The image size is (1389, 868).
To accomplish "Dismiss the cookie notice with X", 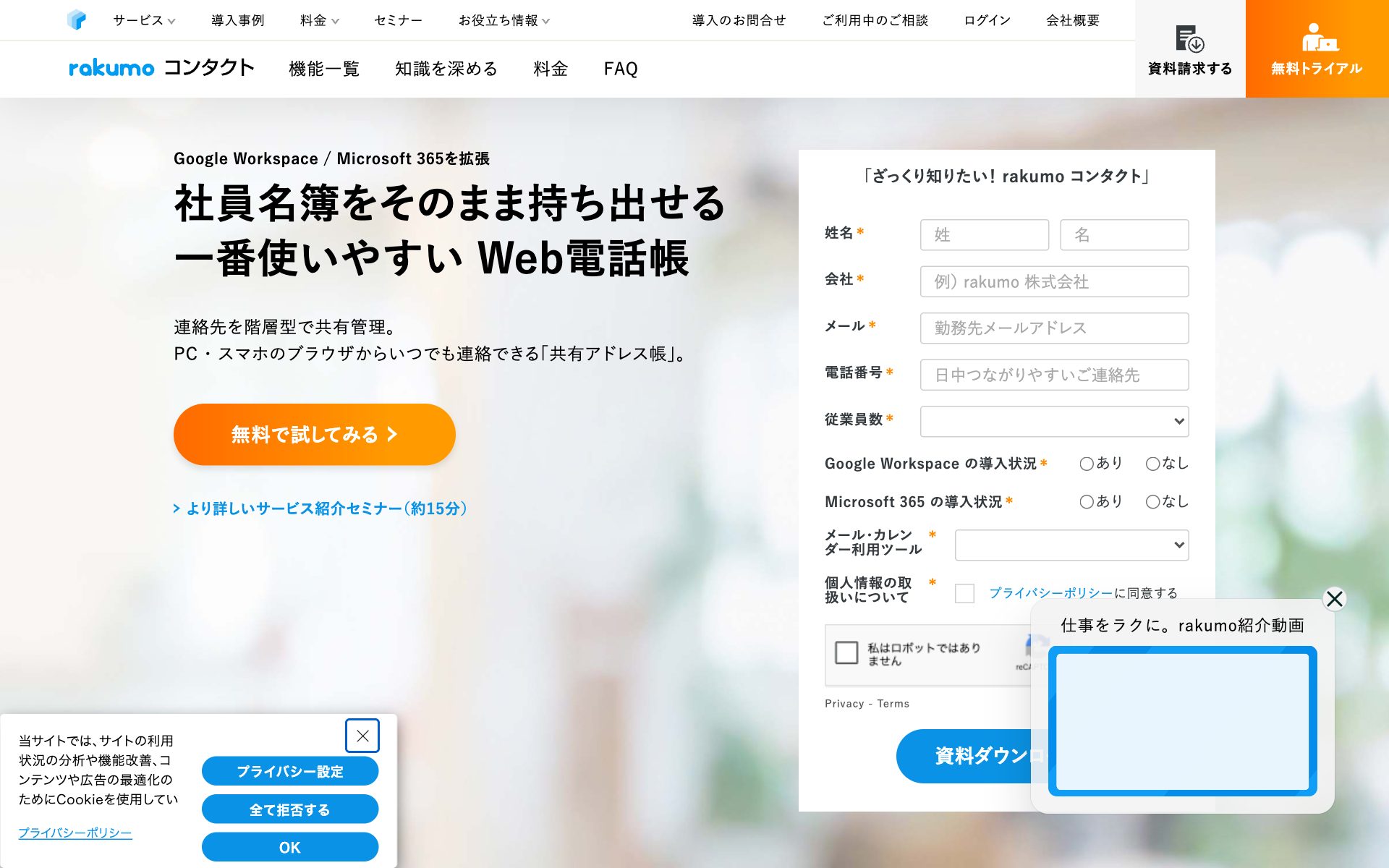I will pyautogui.click(x=362, y=736).
